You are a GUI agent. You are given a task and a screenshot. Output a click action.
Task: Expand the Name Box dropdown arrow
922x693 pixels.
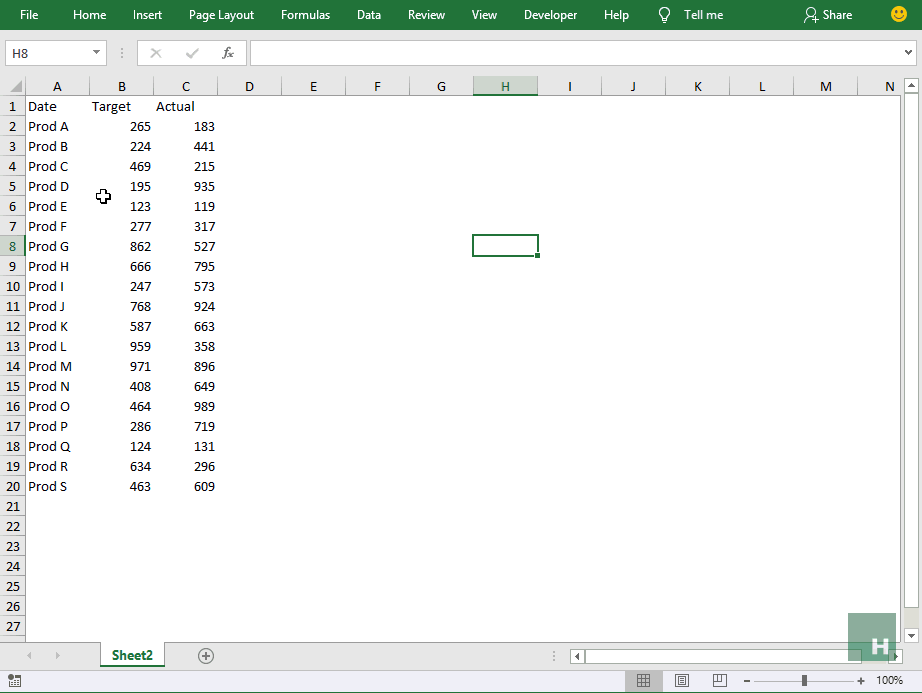point(96,53)
